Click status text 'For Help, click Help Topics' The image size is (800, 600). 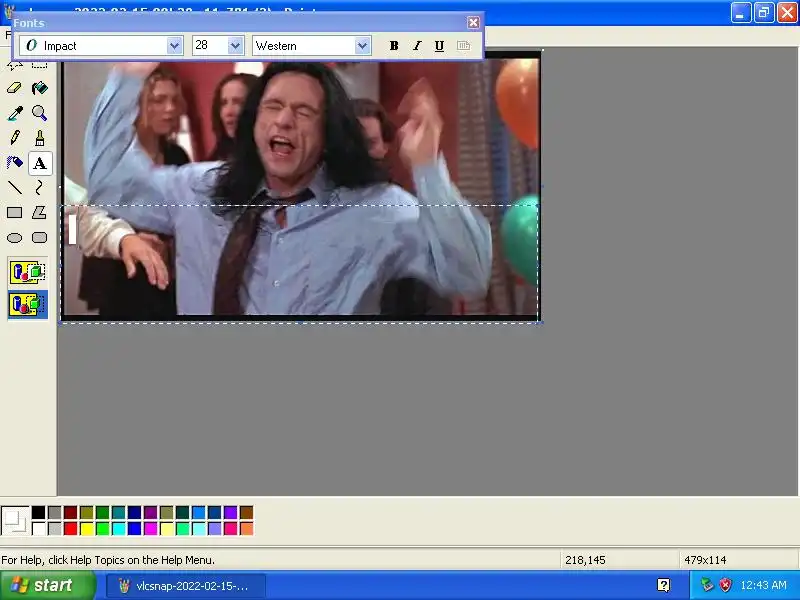click(108, 560)
